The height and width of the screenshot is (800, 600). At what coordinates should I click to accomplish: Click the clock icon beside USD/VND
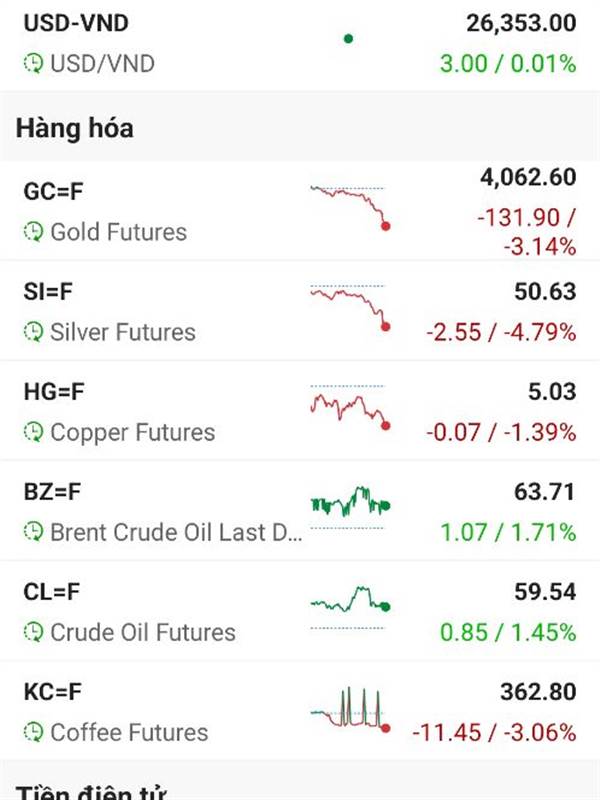pyautogui.click(x=33, y=64)
